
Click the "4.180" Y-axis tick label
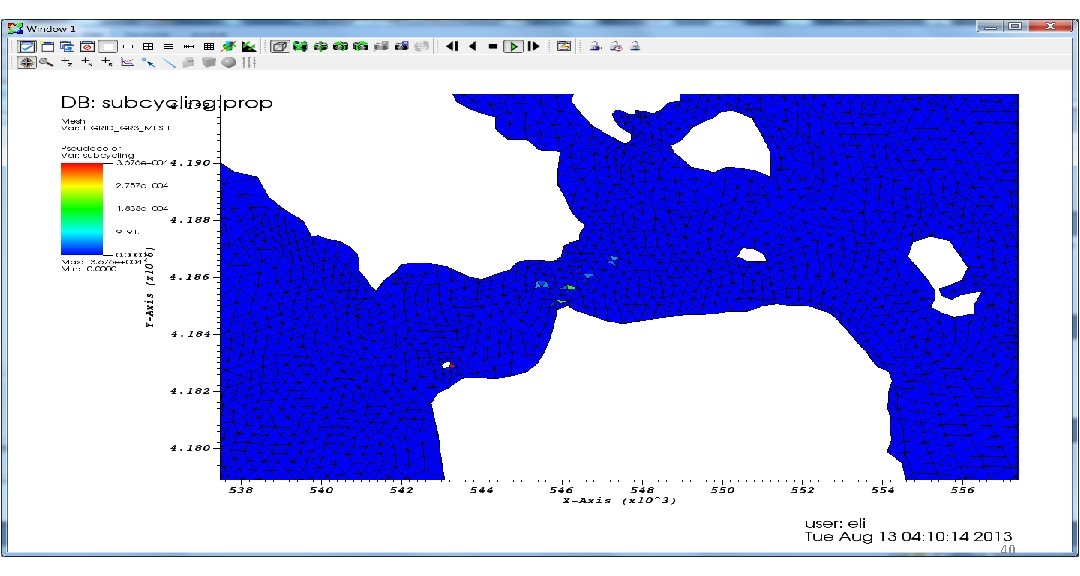pos(189,448)
